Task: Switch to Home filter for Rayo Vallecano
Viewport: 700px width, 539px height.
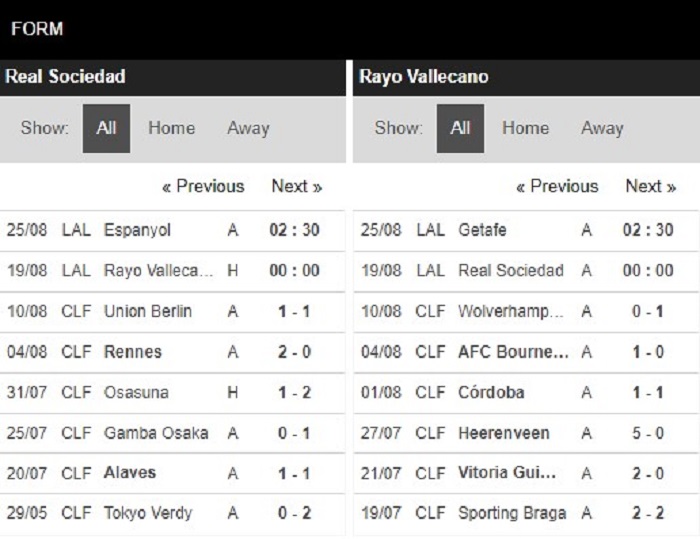Action: point(525,128)
